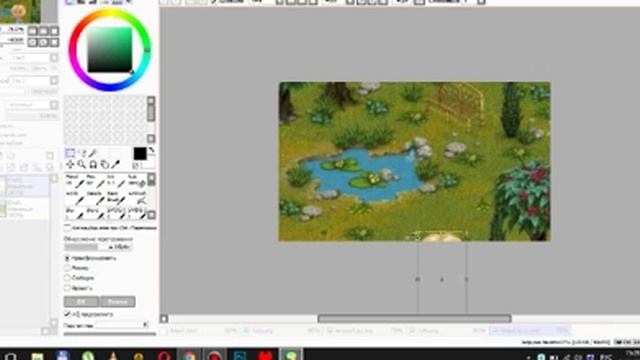Screen dimensions: 640x360
Task: Choose the first brush preset in the bottom row
Action: click(x=75, y=213)
